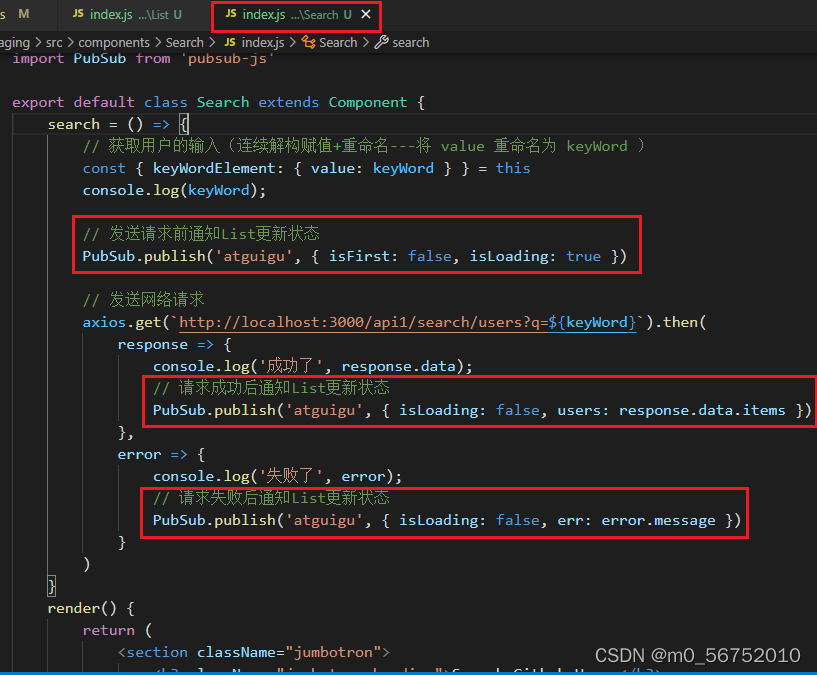Viewport: 817px width, 675px height.
Task: Click error.message in publish call
Action: click(x=658, y=521)
